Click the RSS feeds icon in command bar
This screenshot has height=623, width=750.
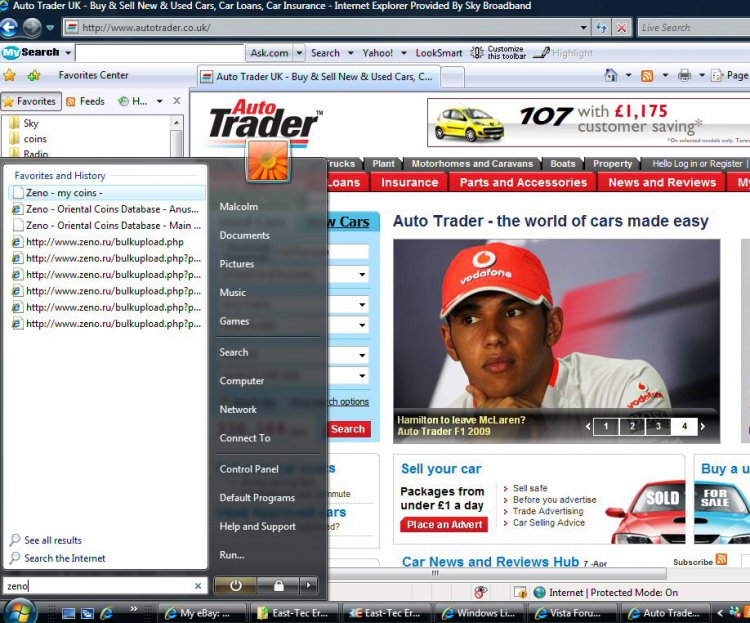tap(647, 76)
